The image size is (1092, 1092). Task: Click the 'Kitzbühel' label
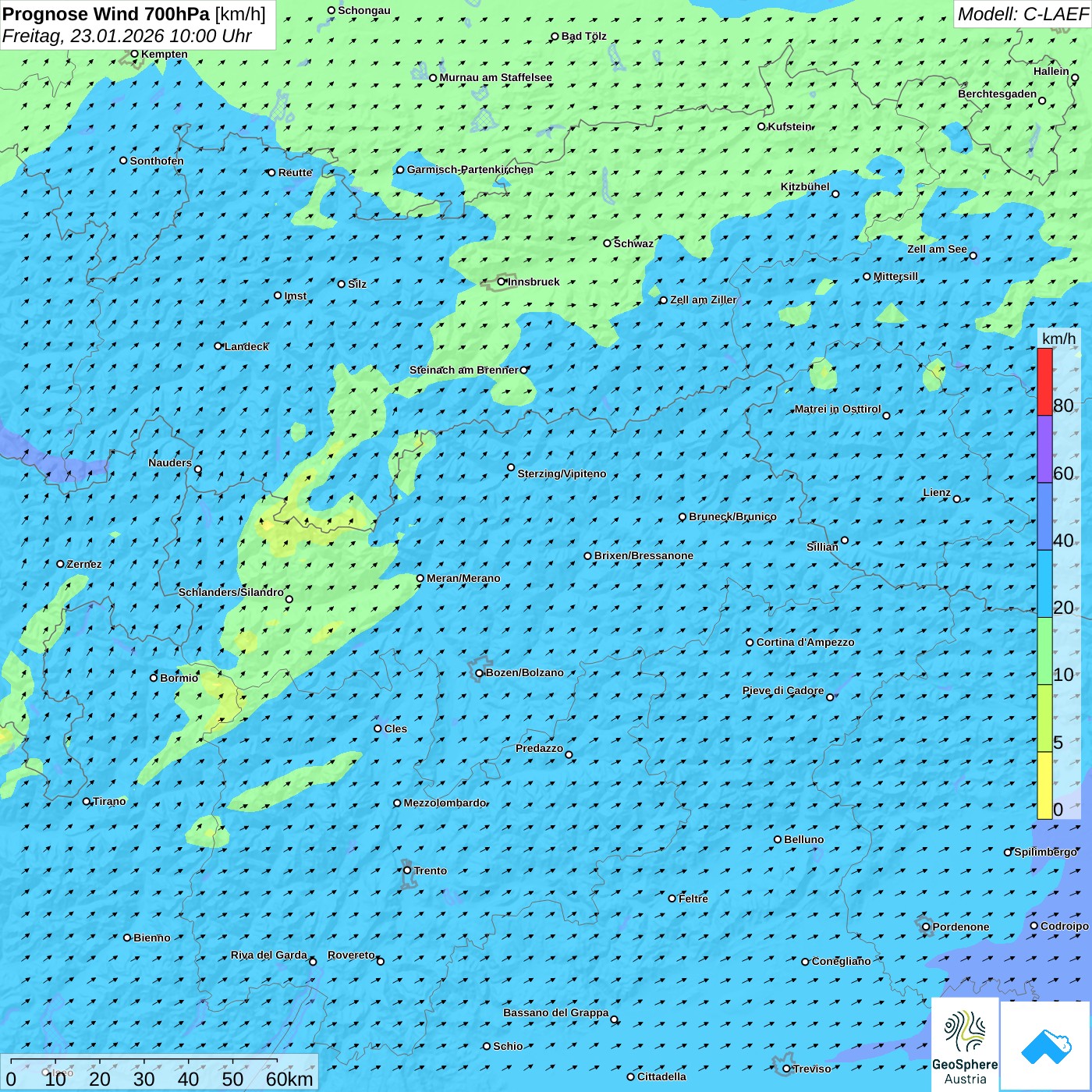(x=805, y=186)
